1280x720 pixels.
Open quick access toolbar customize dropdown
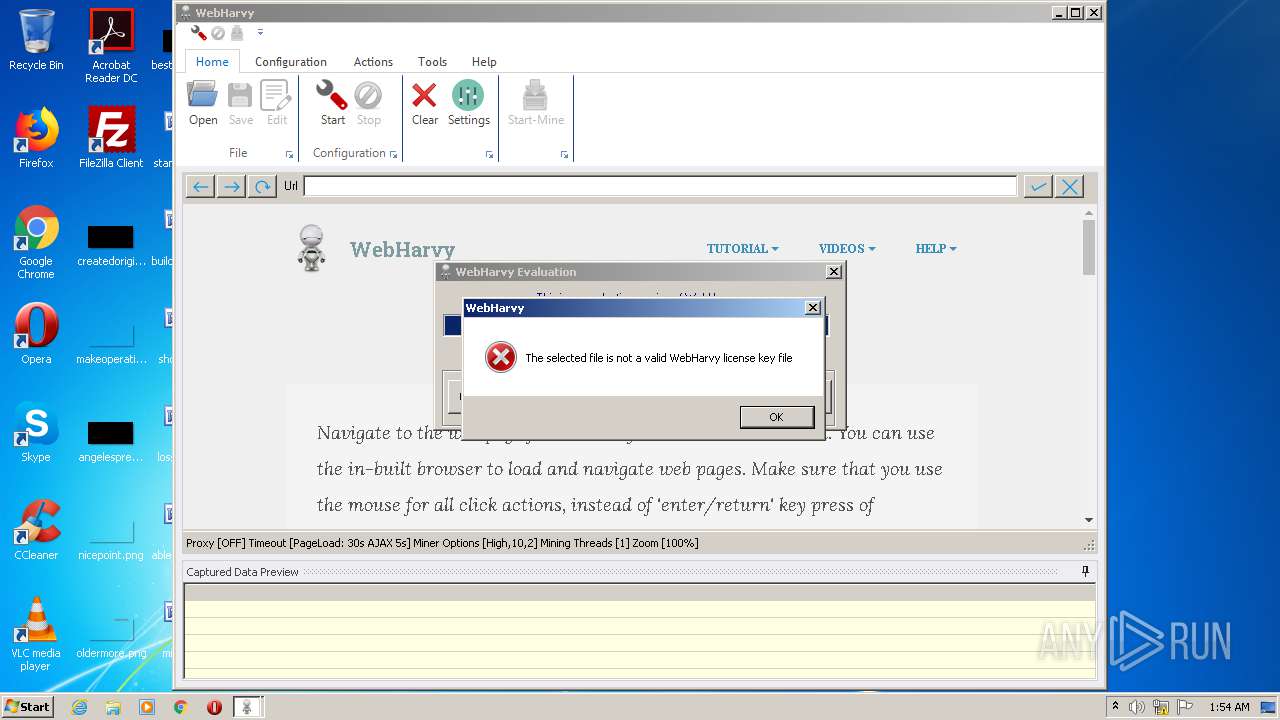[x=260, y=33]
